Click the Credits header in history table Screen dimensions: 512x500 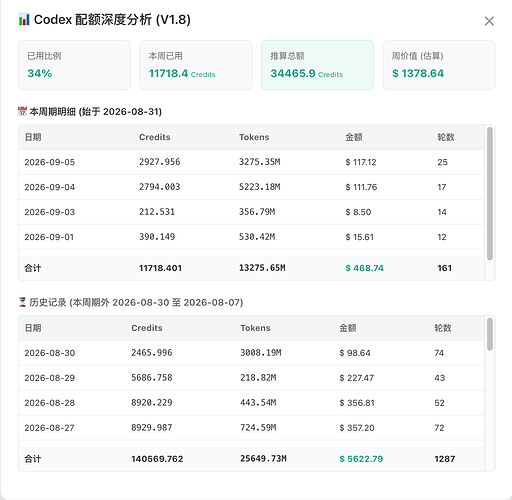tap(147, 328)
